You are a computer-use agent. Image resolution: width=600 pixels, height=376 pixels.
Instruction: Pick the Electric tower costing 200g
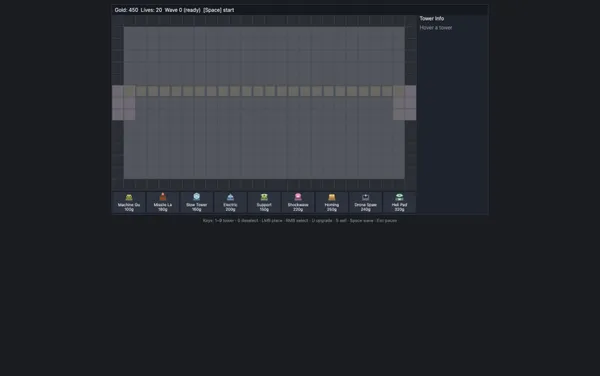pos(230,202)
